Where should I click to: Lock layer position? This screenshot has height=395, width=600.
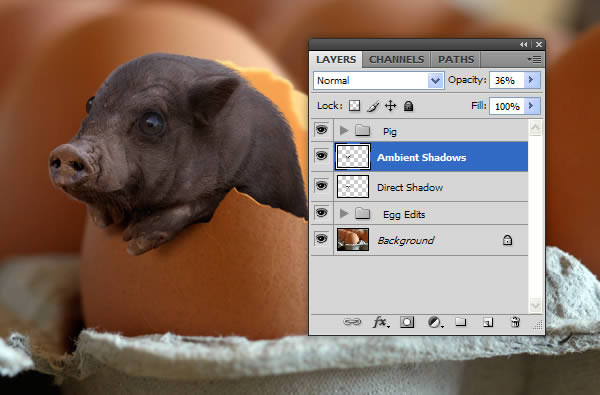390,106
